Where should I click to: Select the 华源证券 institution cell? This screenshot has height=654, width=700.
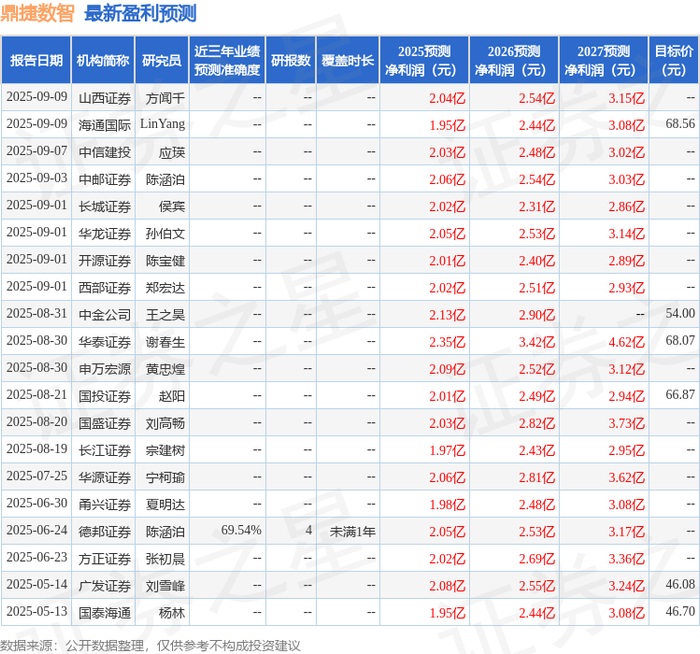click(x=104, y=478)
